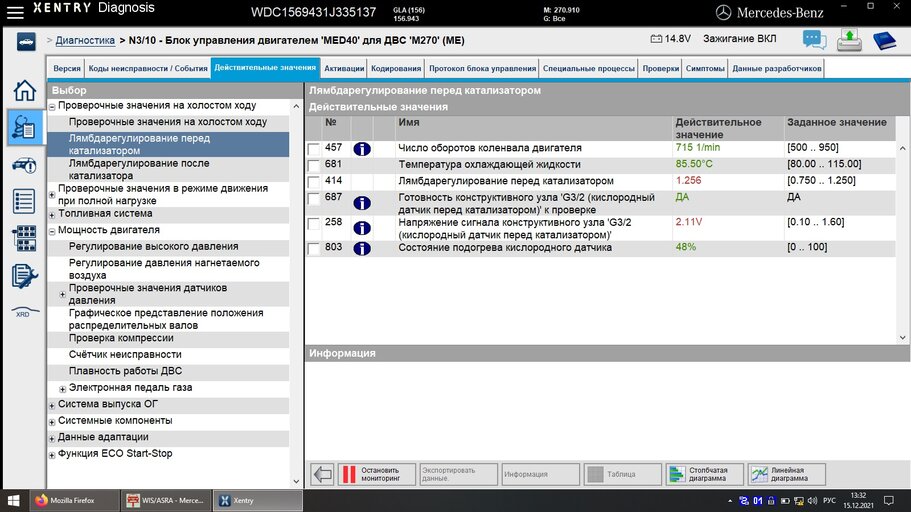Screen dimensions: 911x512
Task: Expand 'Электронная педаль газа' node
Action: tap(62, 389)
